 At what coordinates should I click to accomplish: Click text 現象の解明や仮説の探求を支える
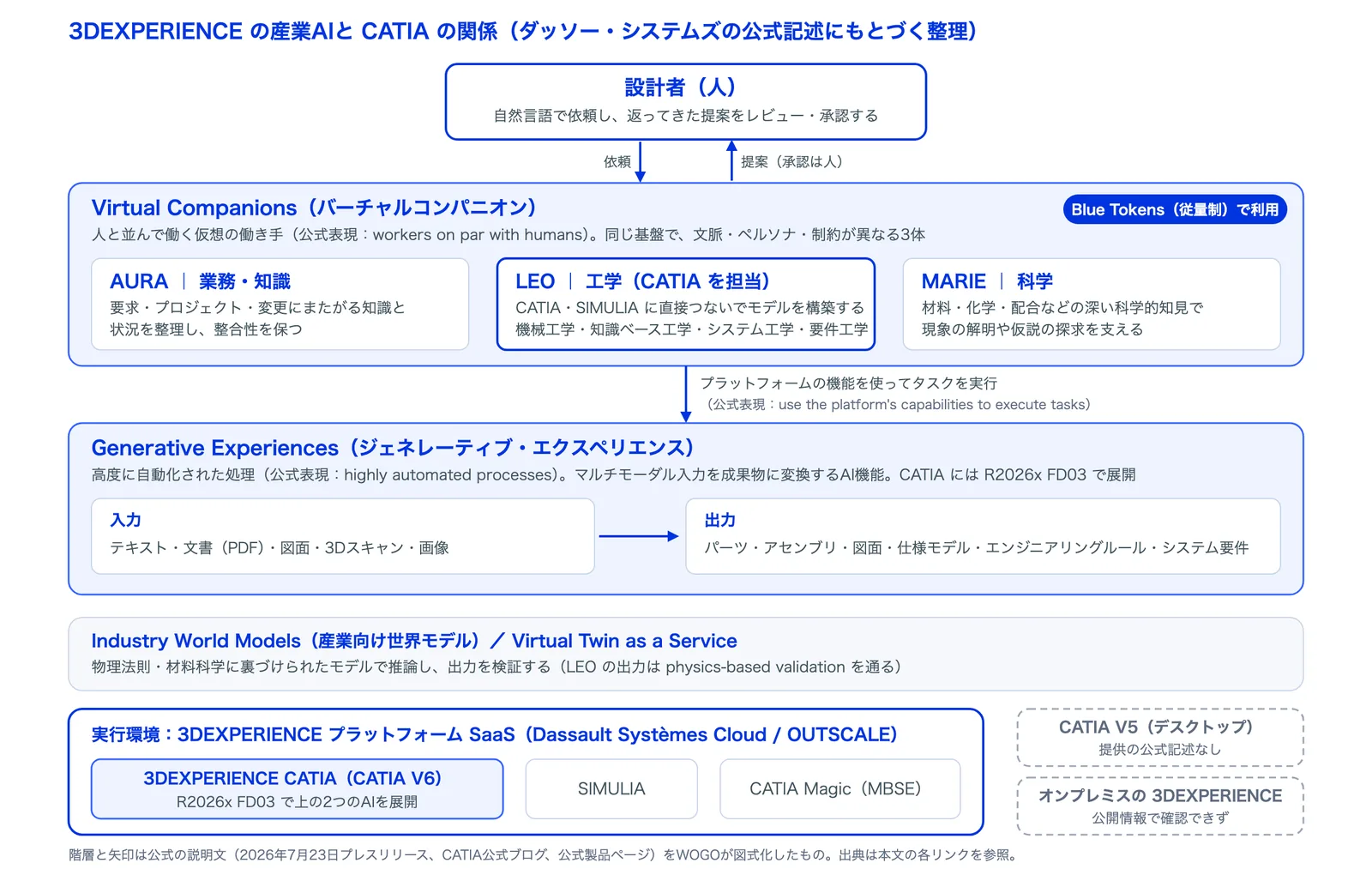pyautogui.click(x=1032, y=329)
